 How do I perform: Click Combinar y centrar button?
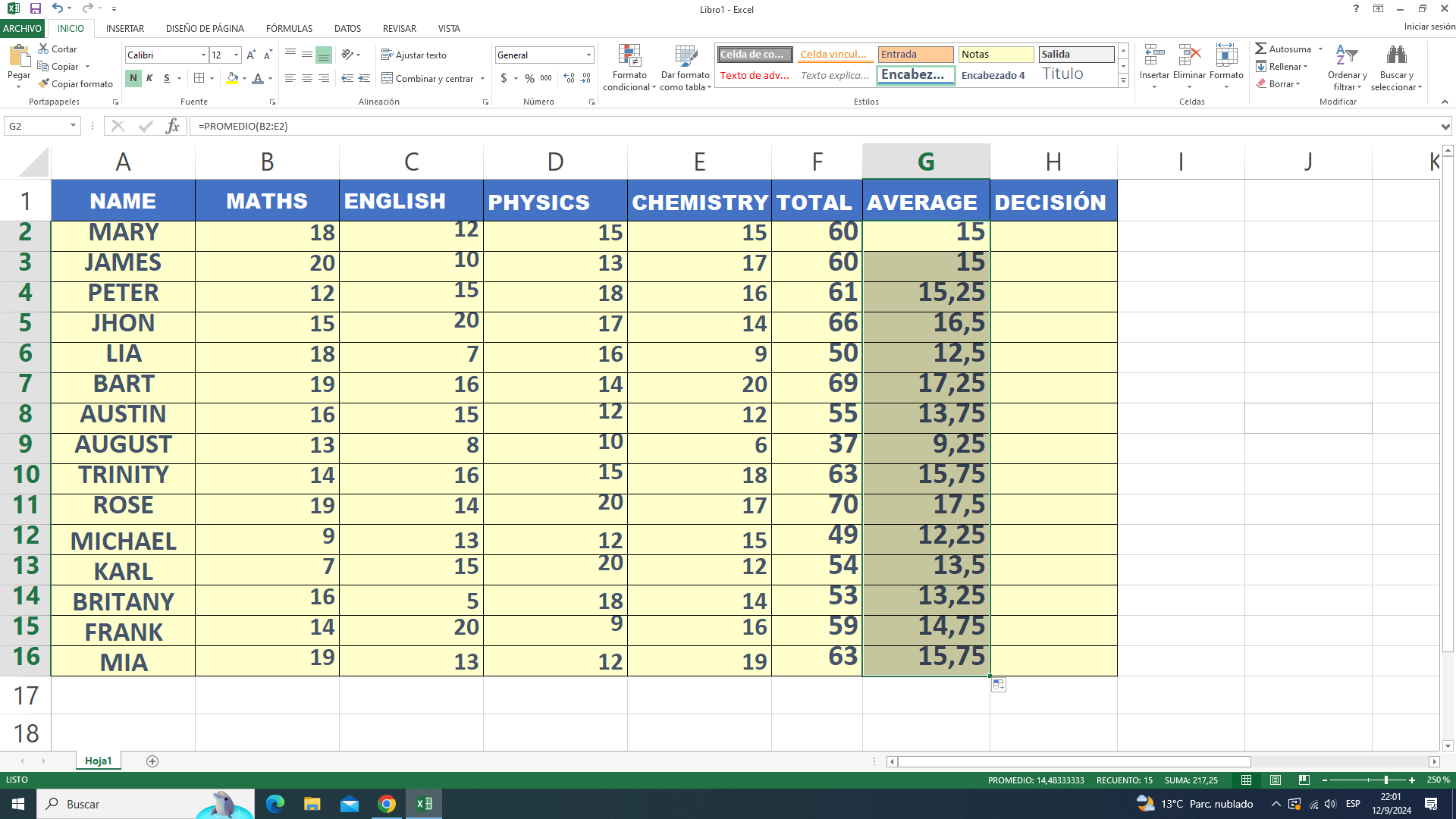click(428, 78)
